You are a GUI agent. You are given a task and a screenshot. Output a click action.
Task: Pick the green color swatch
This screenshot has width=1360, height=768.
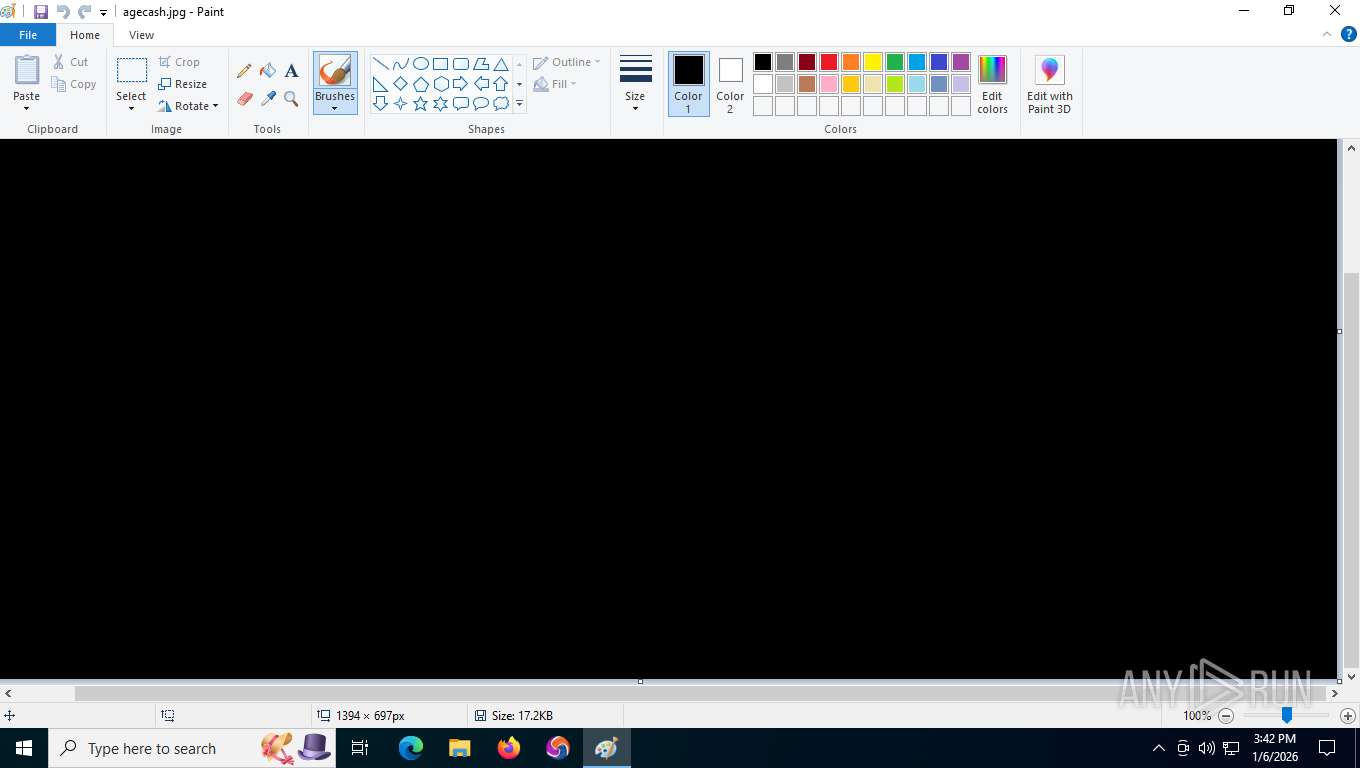click(x=895, y=62)
